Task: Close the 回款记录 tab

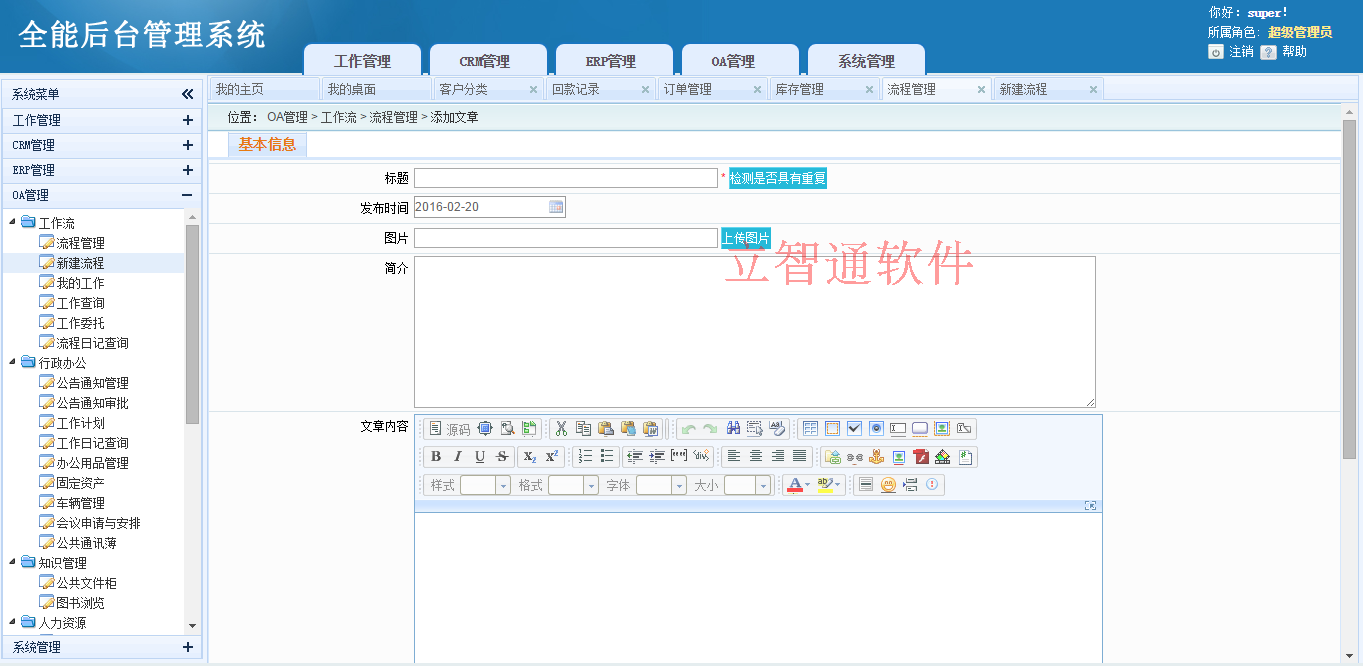Action: click(x=645, y=89)
